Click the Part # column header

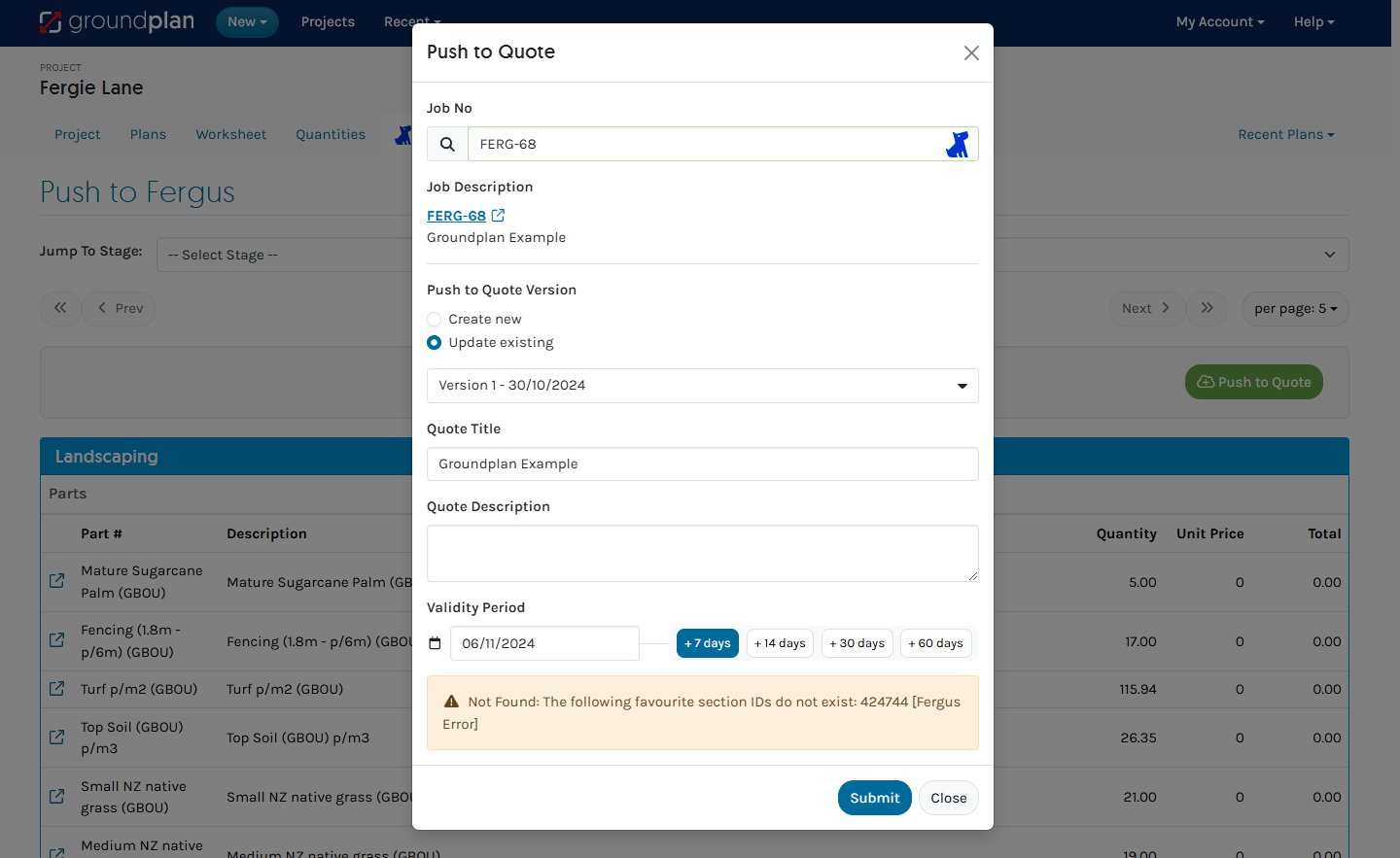point(101,533)
